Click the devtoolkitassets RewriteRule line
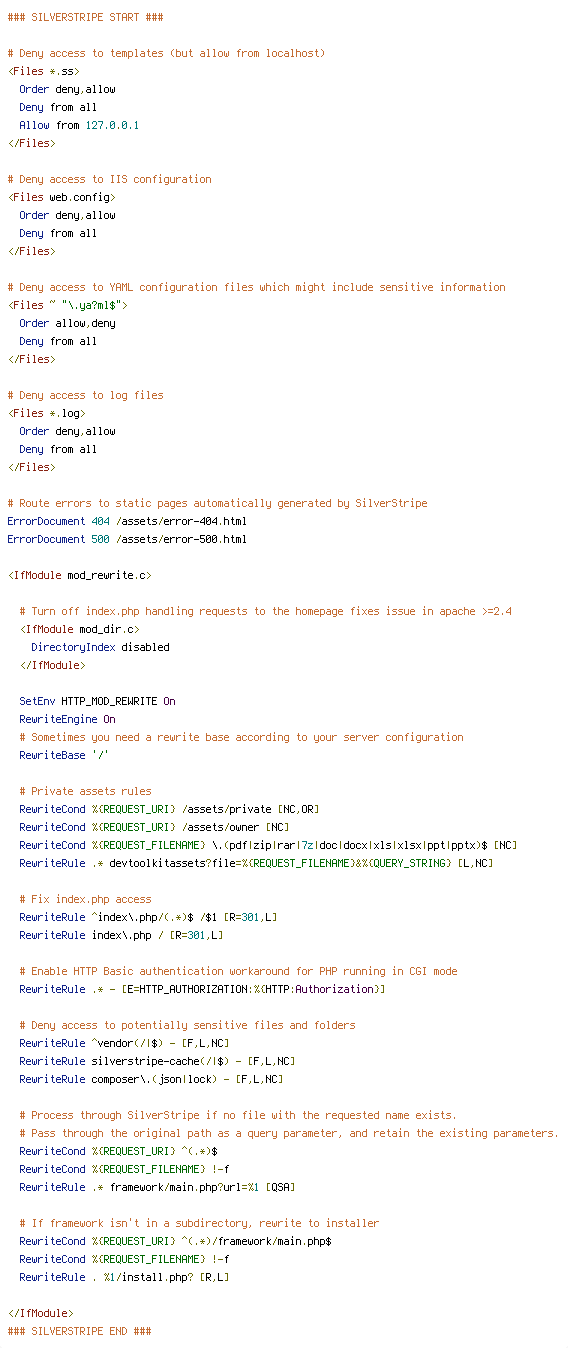568x1348 pixels. click(x=256, y=863)
